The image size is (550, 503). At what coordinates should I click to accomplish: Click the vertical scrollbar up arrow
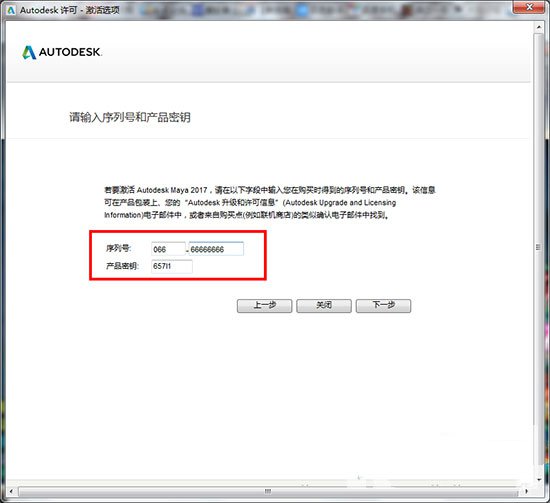[539, 27]
